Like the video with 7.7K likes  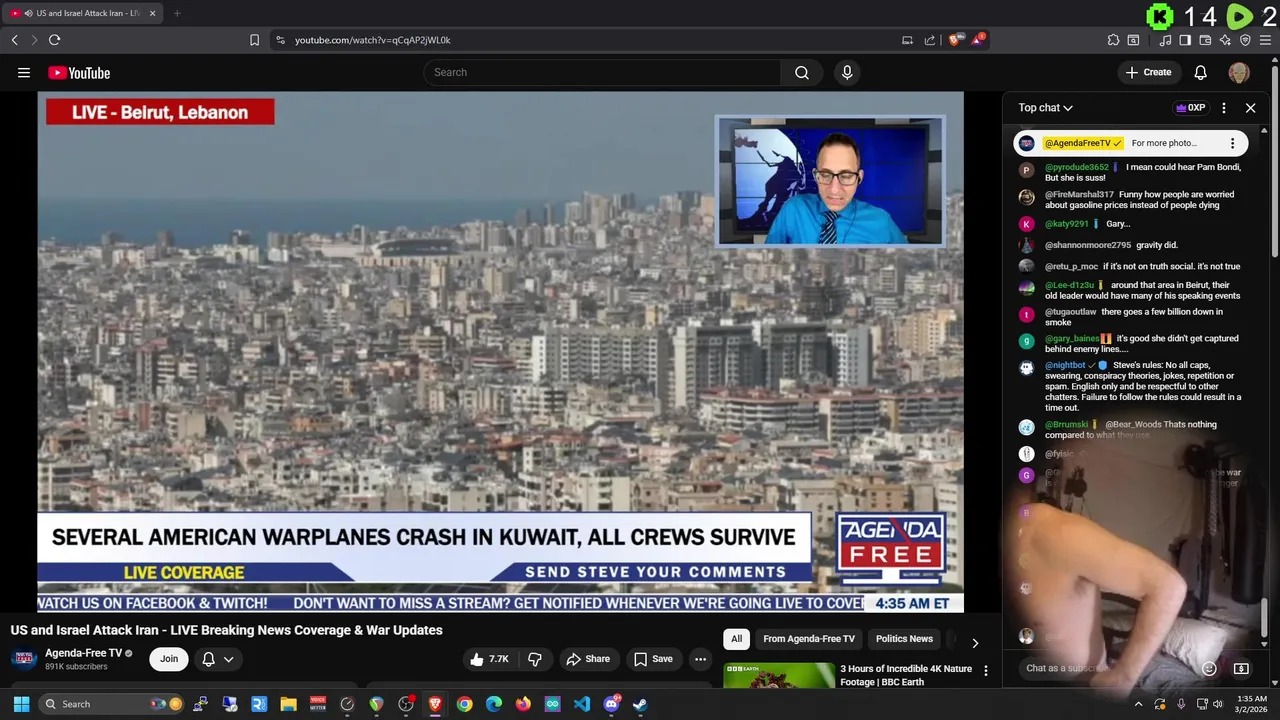[489, 659]
